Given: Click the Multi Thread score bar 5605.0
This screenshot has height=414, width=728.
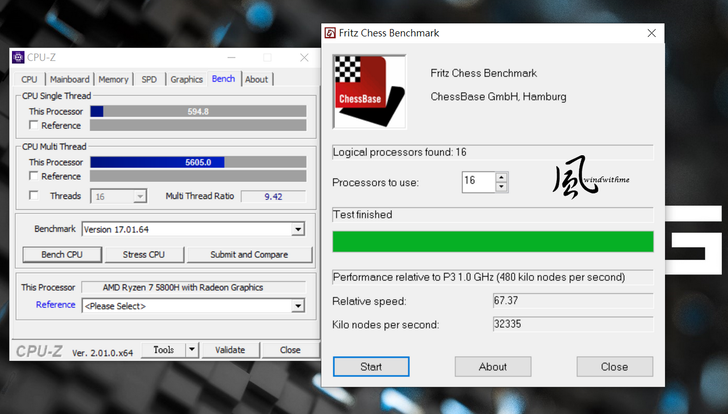Looking at the screenshot, I should point(198,162).
